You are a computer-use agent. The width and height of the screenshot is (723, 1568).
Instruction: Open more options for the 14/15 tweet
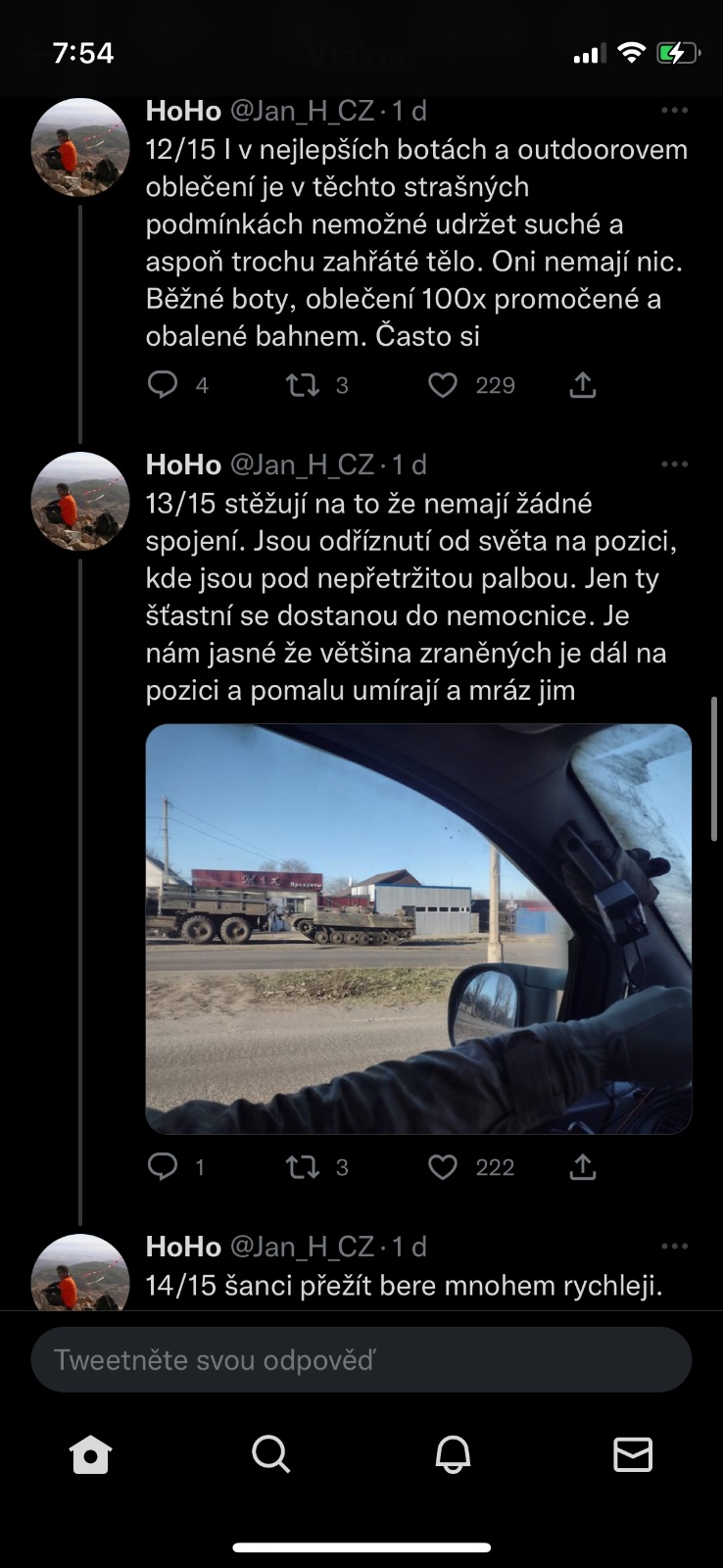[675, 1247]
